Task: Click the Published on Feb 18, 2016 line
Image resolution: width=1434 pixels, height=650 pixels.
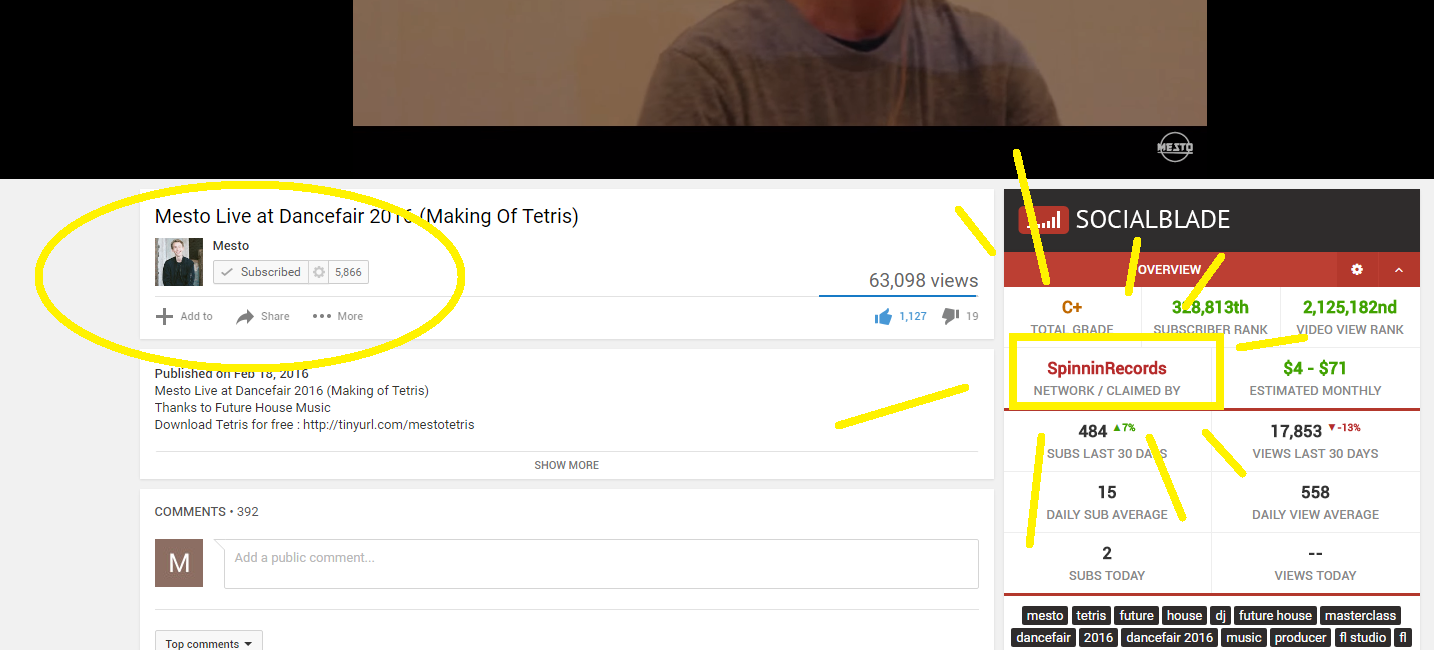Action: point(232,374)
